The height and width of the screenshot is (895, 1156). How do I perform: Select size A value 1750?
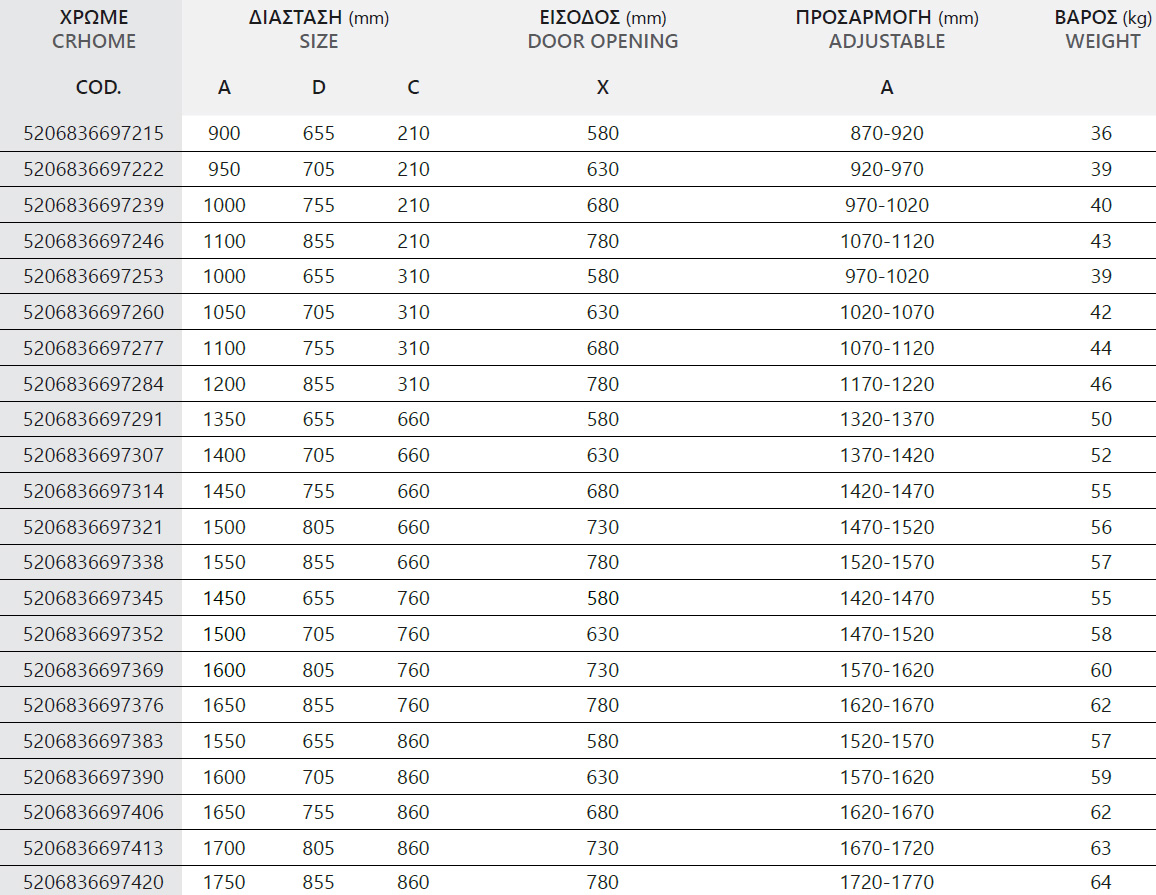click(x=224, y=882)
